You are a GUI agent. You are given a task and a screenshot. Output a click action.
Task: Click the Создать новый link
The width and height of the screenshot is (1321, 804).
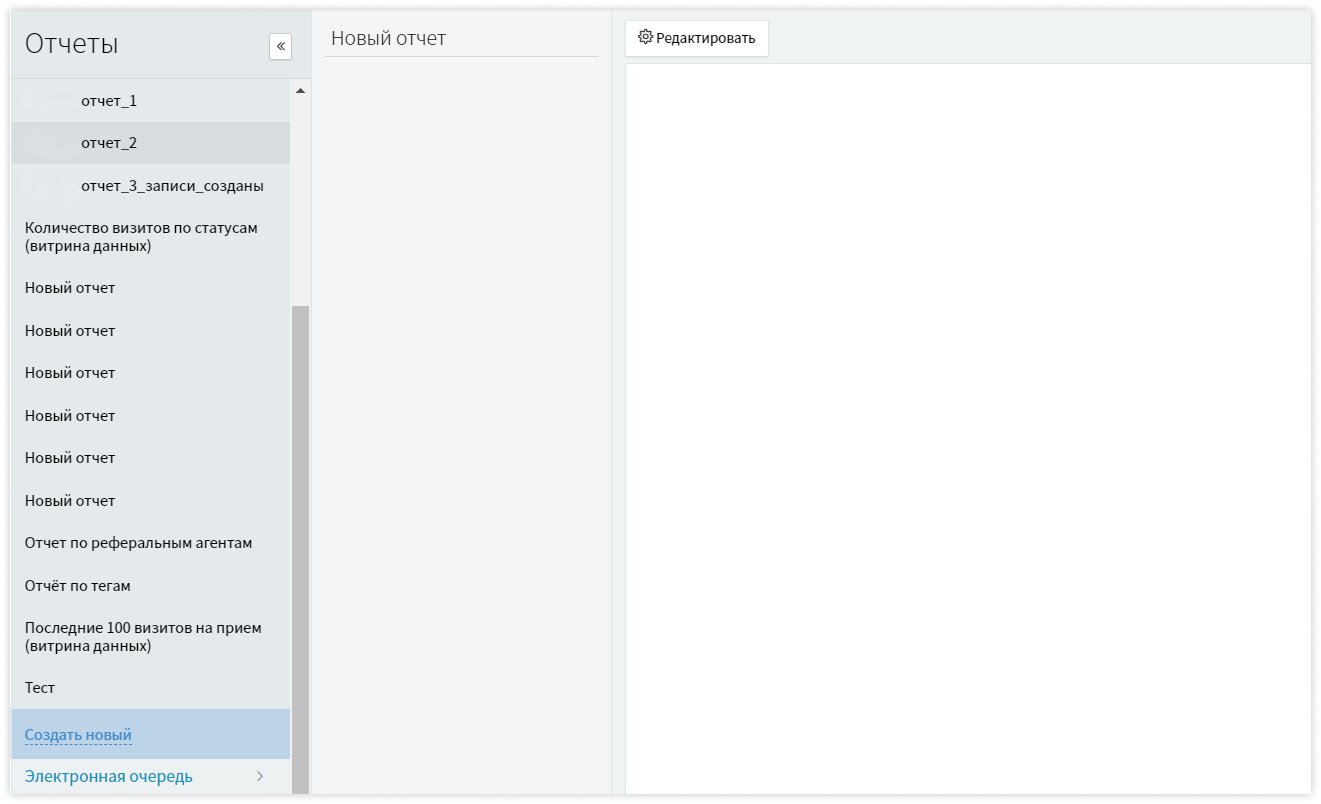click(78, 735)
